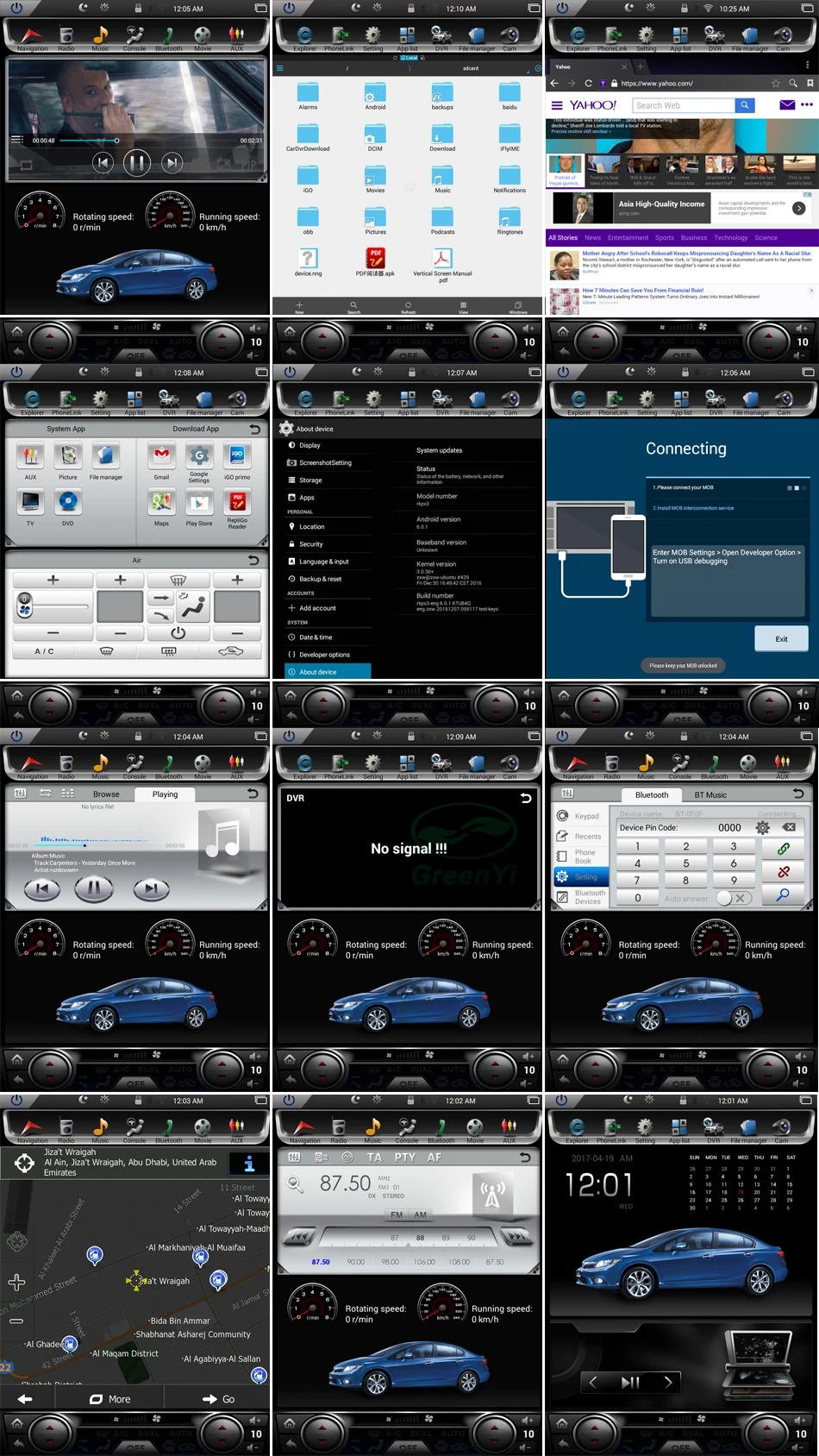Viewport: 819px width, 1456px height.
Task: Switch to the BT Music tab
Action: point(710,794)
